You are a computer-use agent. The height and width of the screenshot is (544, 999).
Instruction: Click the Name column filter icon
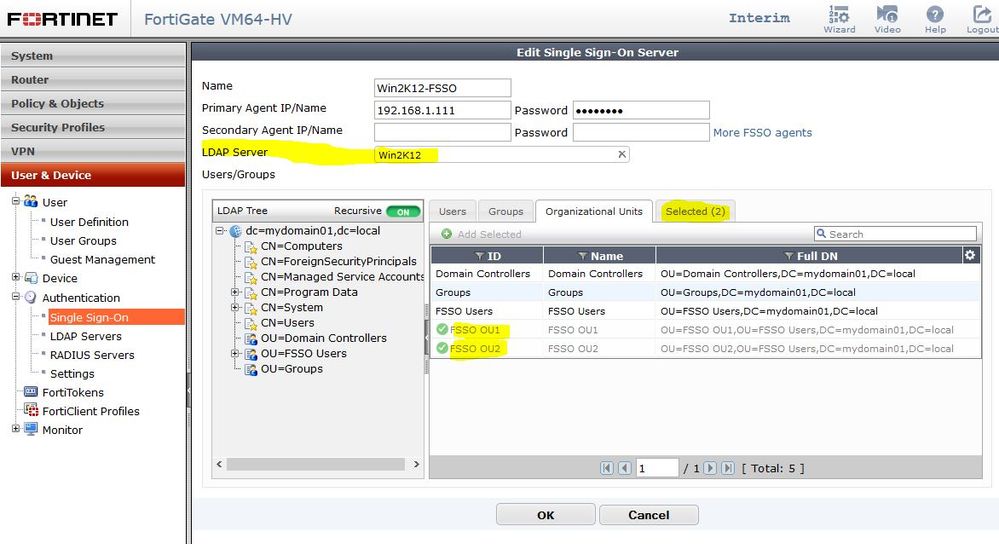point(582,256)
